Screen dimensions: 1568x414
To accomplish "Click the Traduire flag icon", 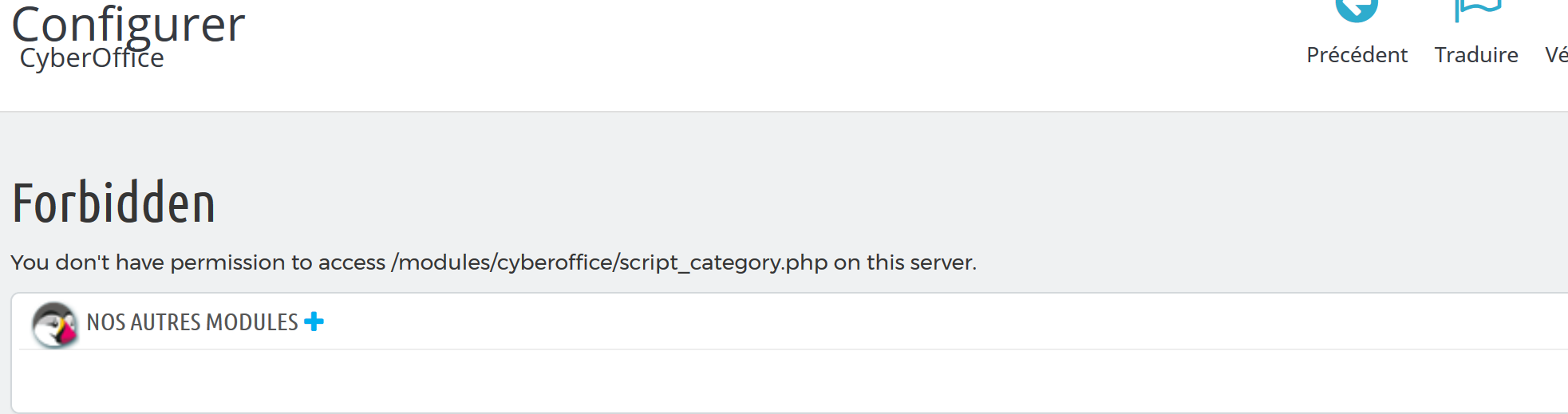I will pyautogui.click(x=1477, y=10).
